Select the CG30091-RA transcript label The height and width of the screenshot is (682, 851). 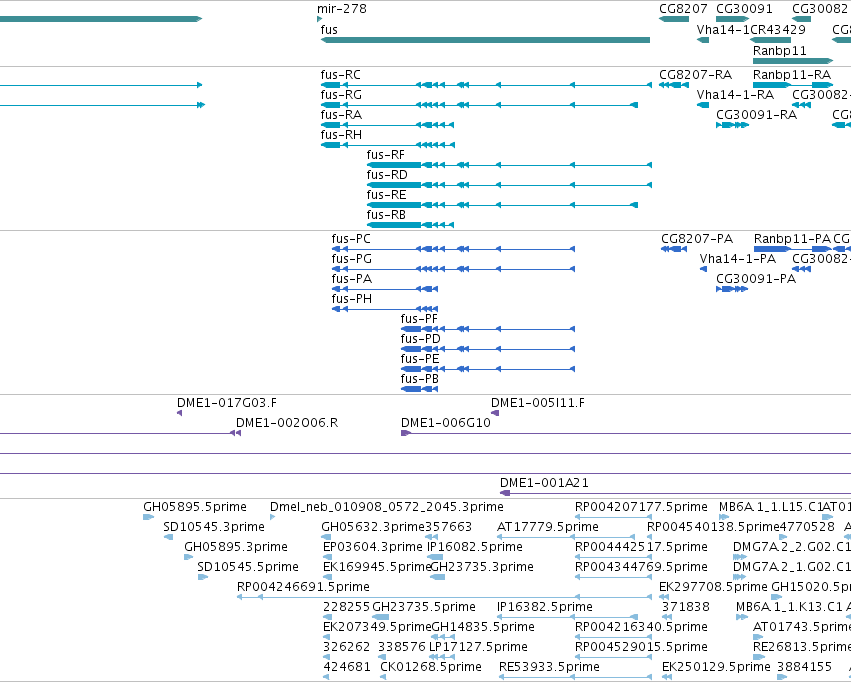coord(757,114)
